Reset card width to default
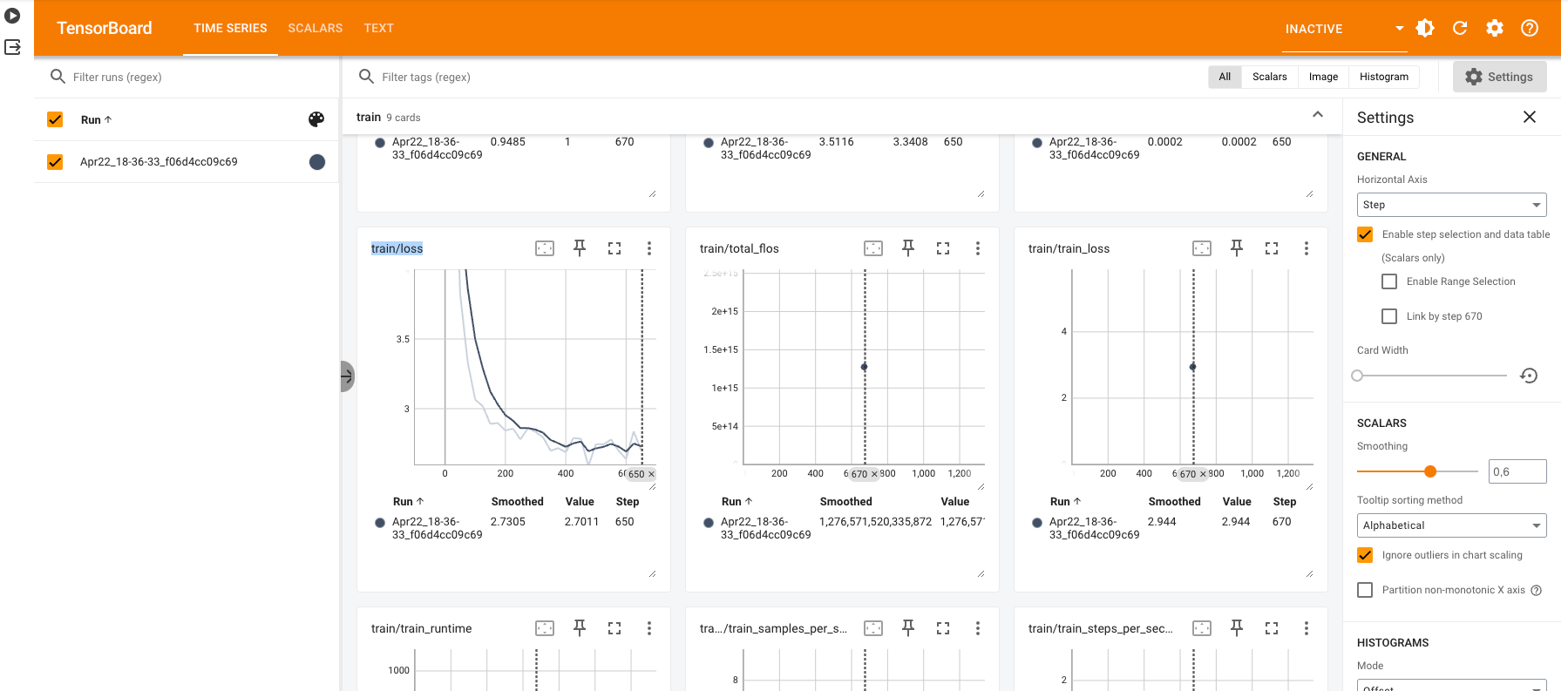The height and width of the screenshot is (691, 1568). pos(1529,376)
